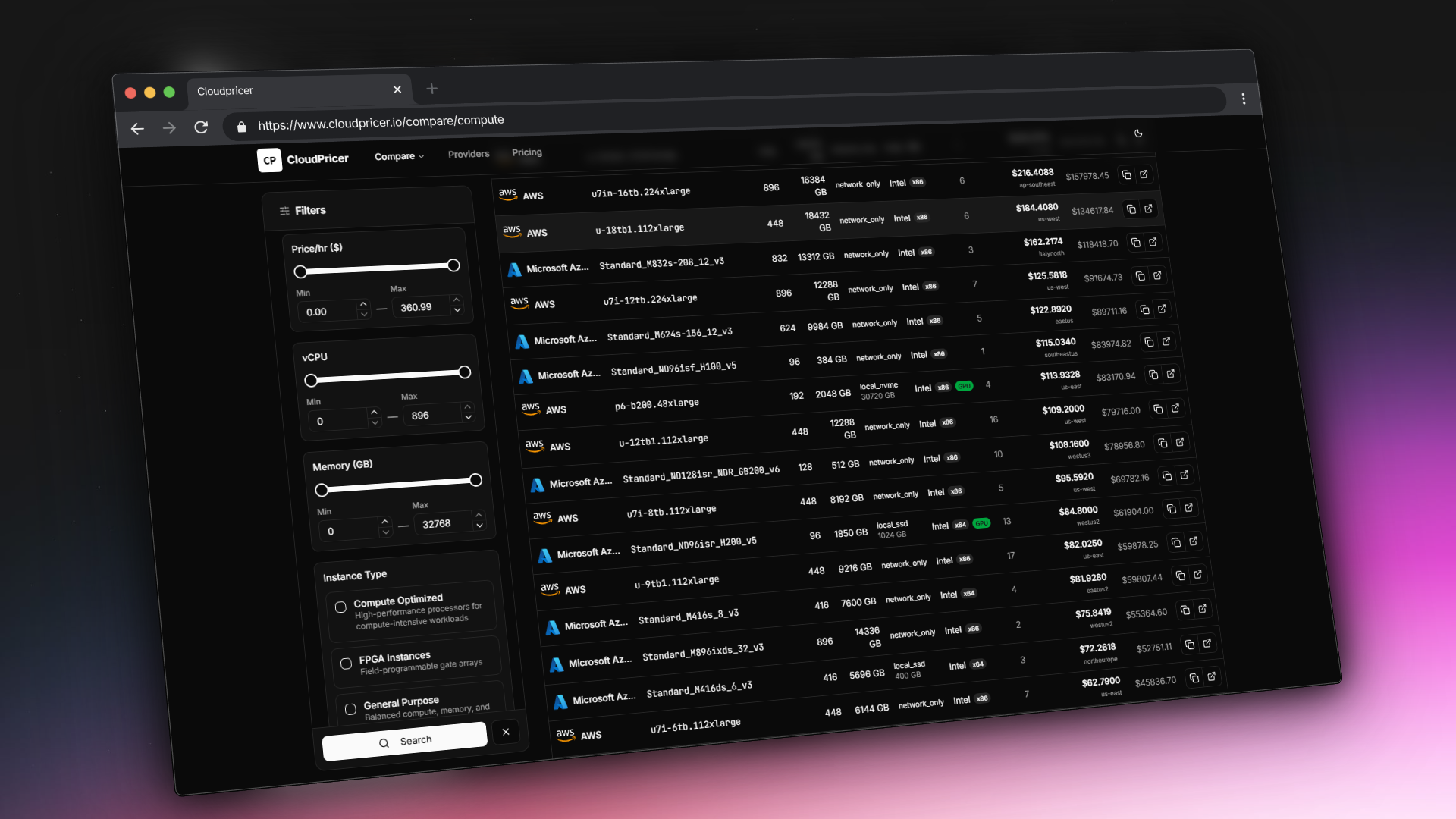This screenshot has height=819, width=1456.
Task: Enable the Compute Optimized instance filter
Action: pos(341,607)
